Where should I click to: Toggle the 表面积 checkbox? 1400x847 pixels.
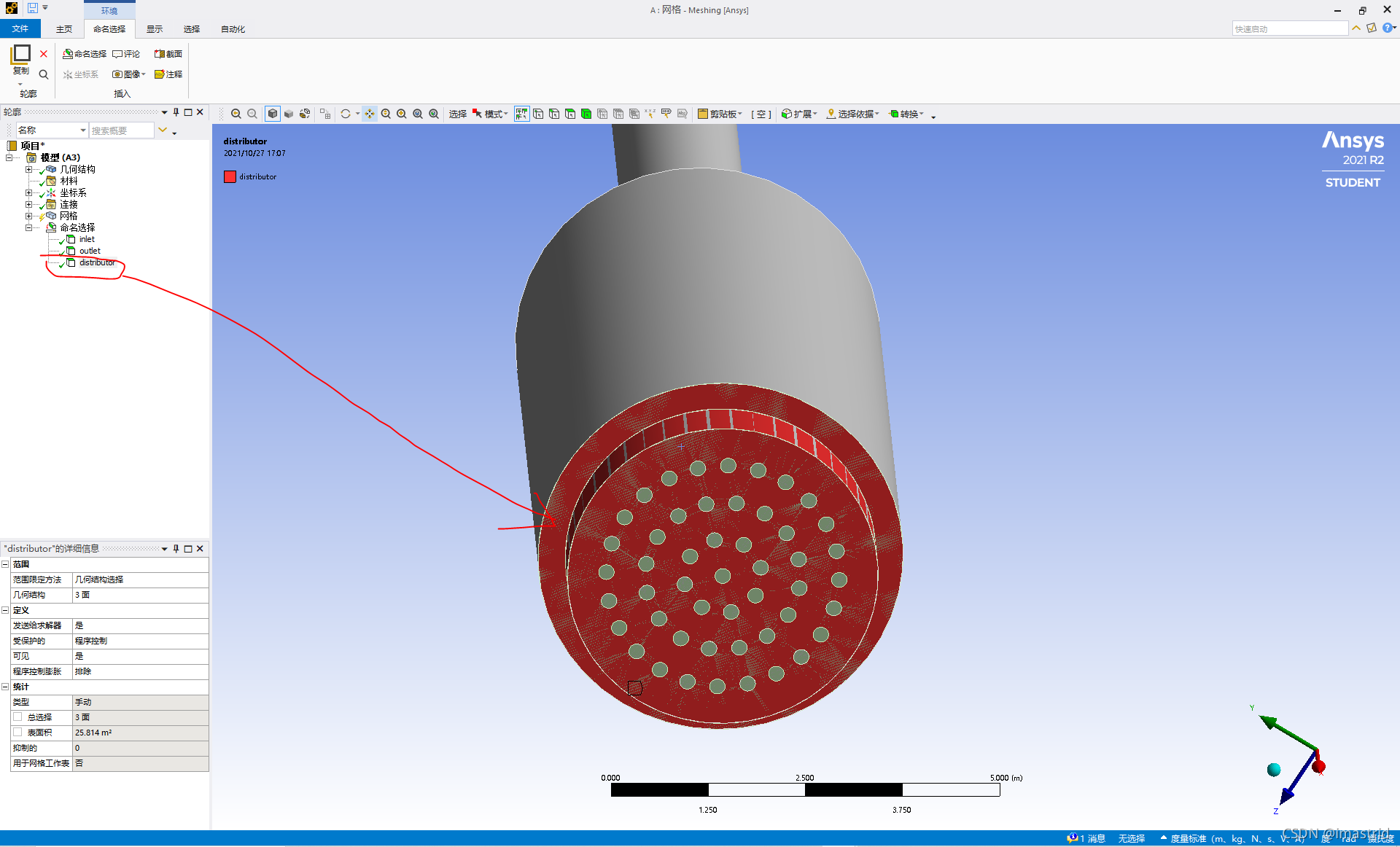[17, 733]
